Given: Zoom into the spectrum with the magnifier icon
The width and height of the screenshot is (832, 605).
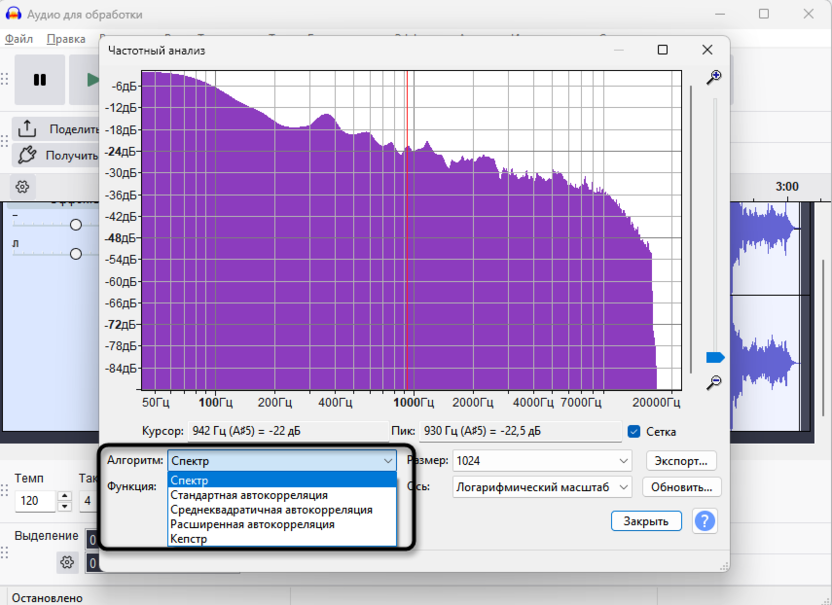Looking at the screenshot, I should pyautogui.click(x=714, y=78).
